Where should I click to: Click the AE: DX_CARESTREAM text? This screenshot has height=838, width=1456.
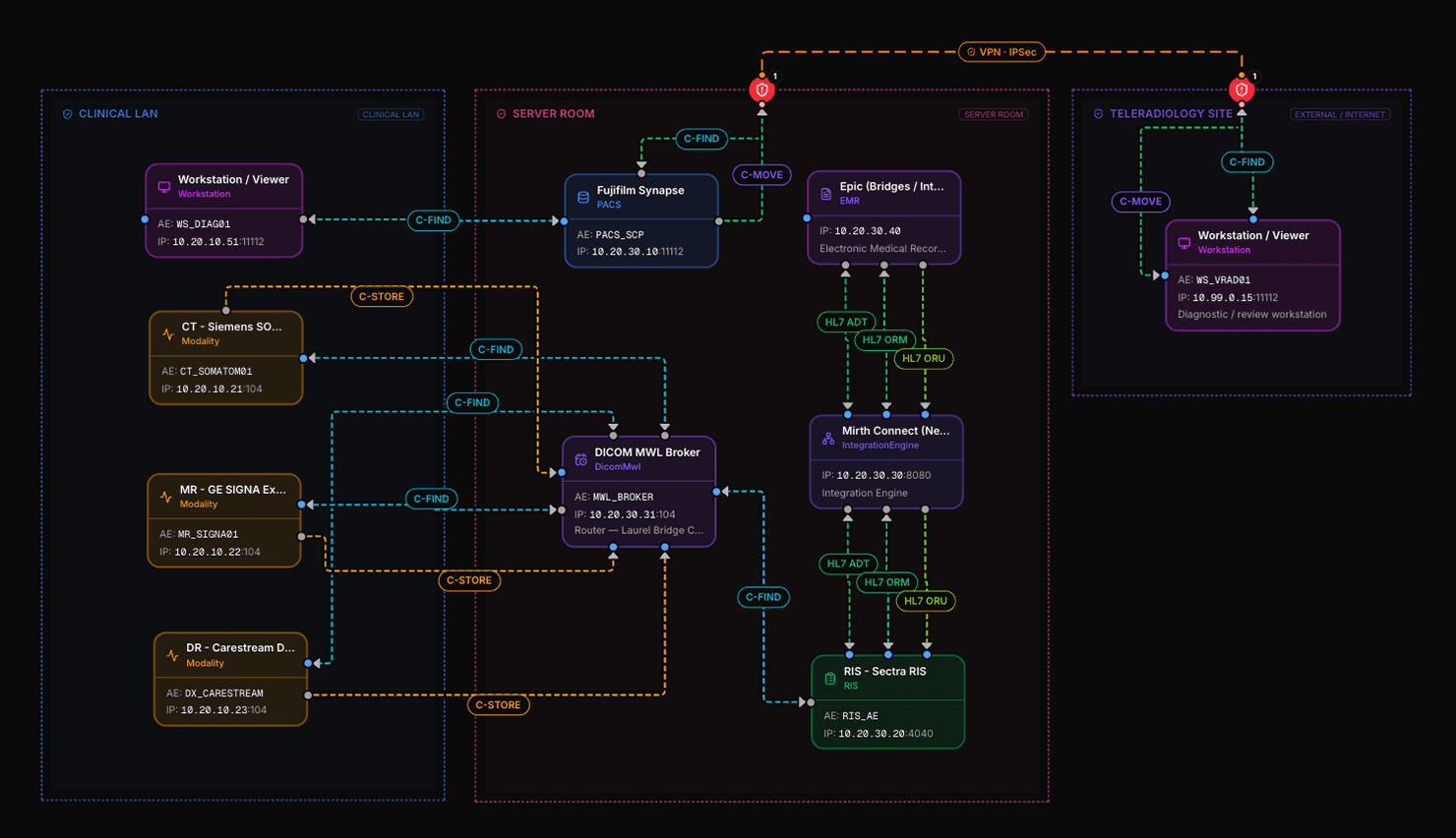[214, 693]
